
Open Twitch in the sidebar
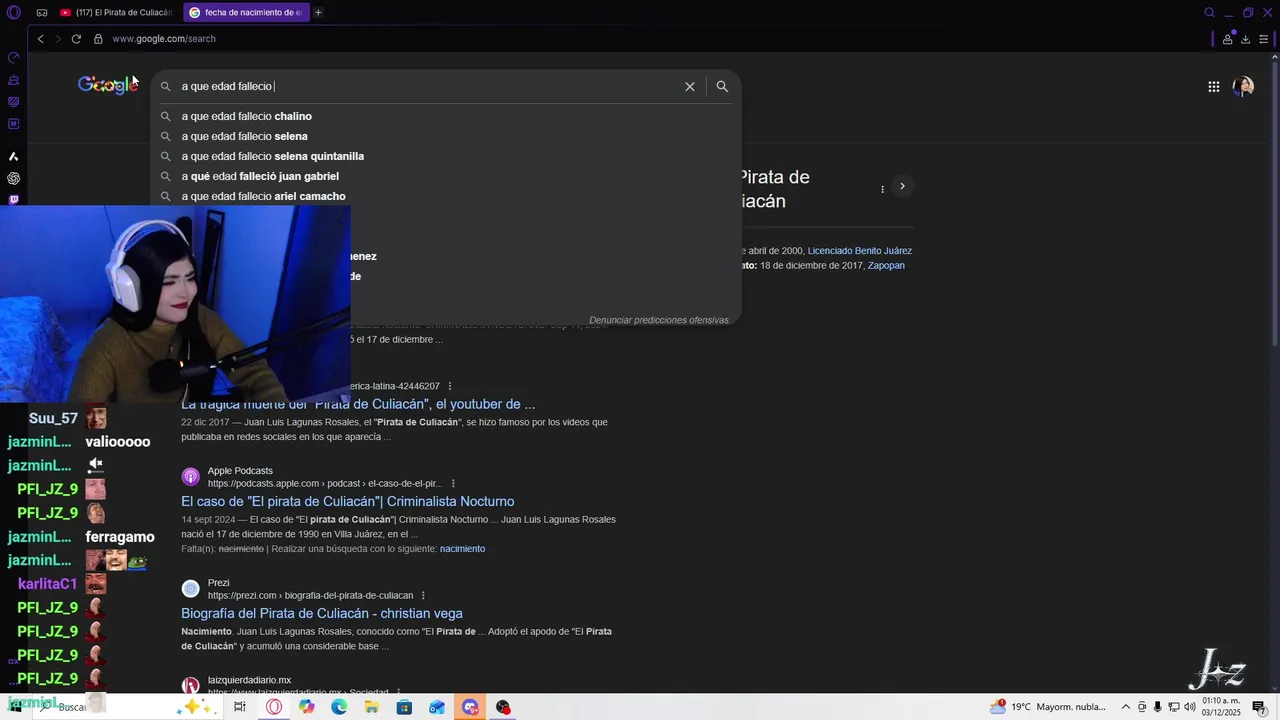coord(13,199)
